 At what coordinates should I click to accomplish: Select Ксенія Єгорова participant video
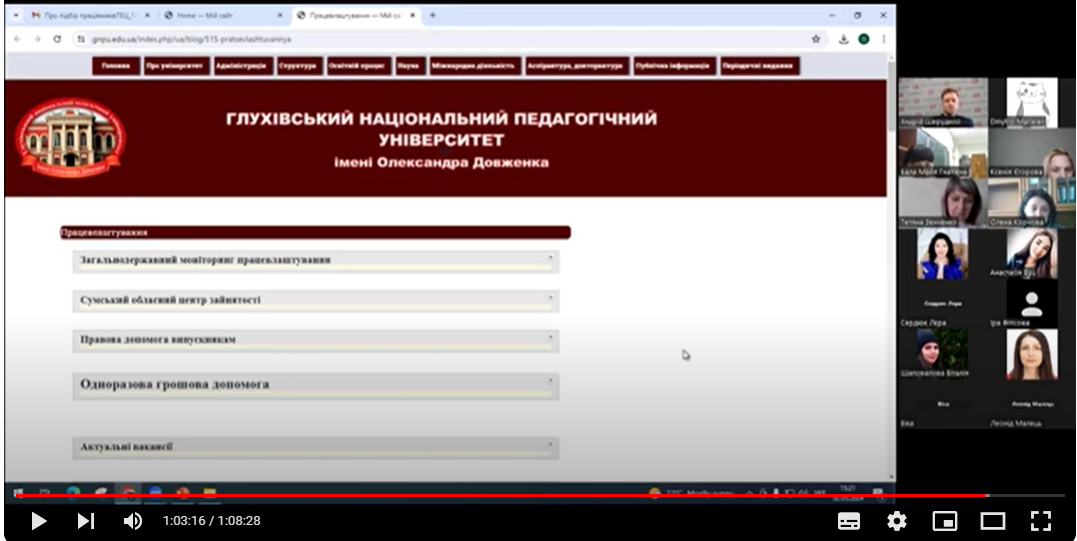1032,152
